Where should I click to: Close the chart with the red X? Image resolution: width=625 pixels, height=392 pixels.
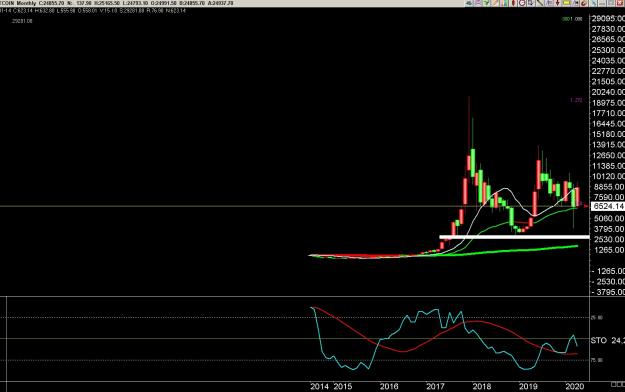point(620,3)
